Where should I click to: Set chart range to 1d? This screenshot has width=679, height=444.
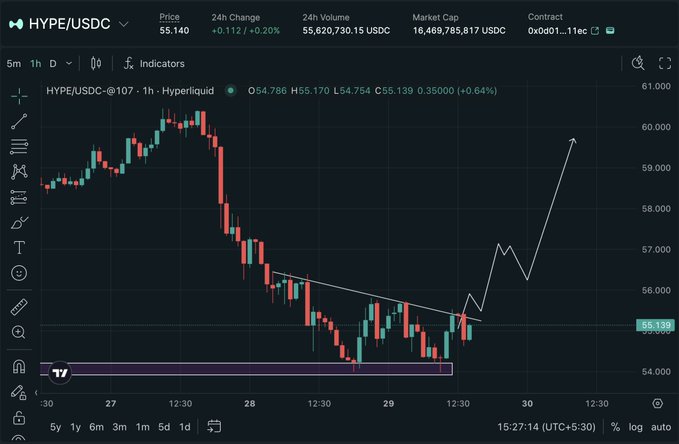click(185, 427)
